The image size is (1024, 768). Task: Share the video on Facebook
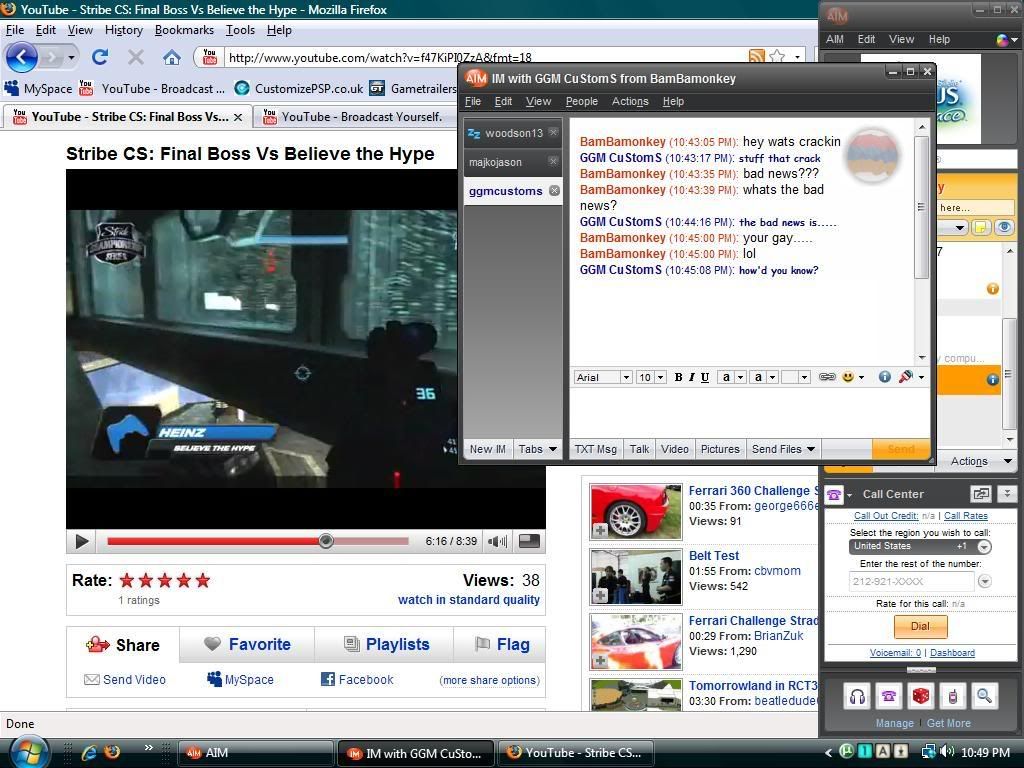tap(357, 680)
